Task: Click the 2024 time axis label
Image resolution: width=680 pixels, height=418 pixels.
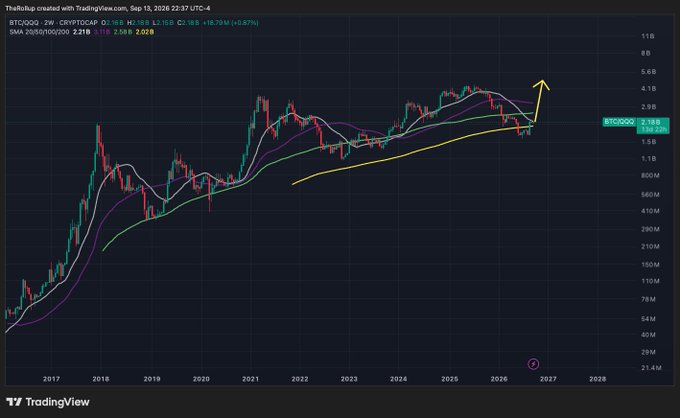Action: [x=399, y=379]
